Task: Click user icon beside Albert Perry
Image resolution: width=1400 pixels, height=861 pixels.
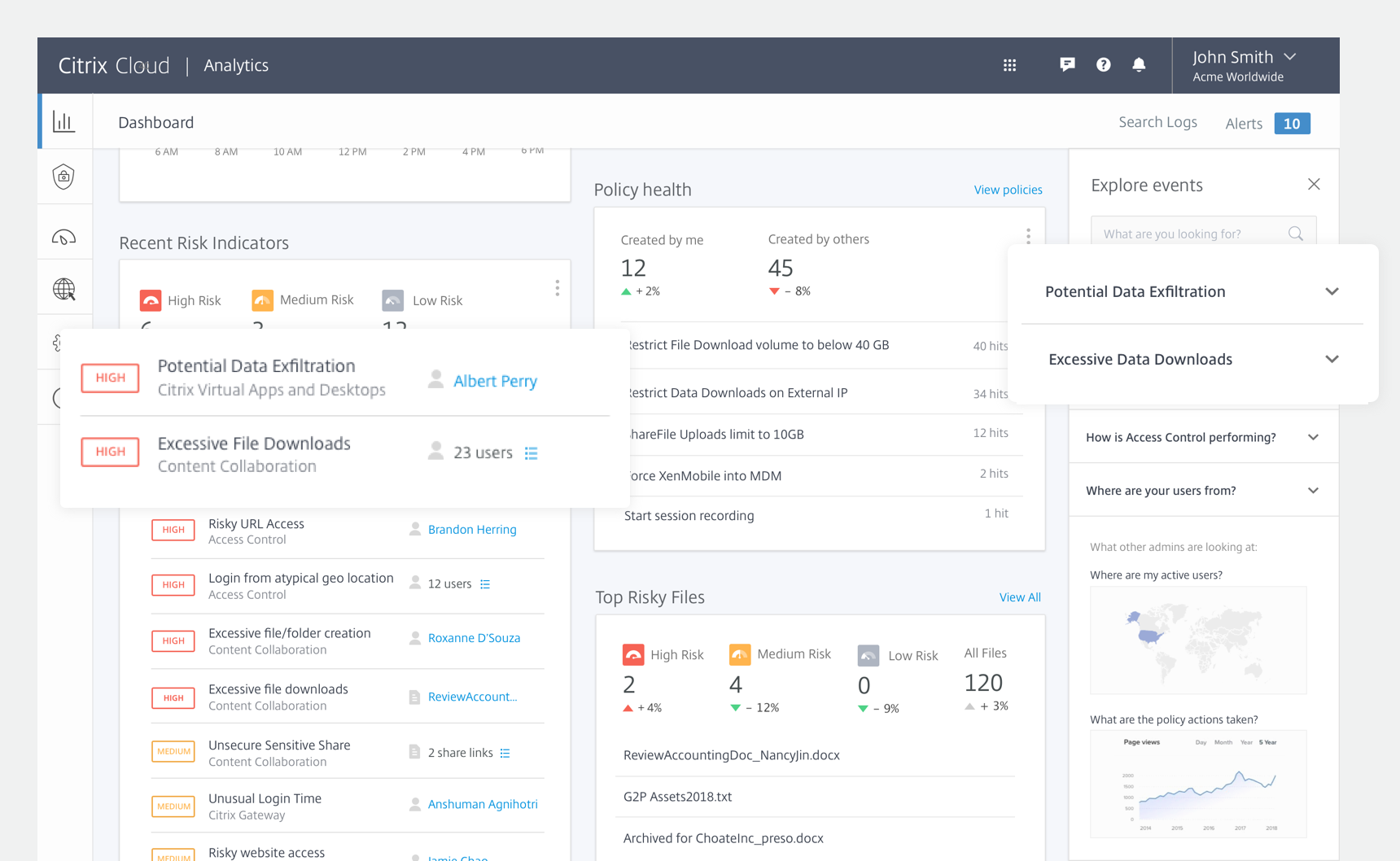Action: (x=436, y=379)
